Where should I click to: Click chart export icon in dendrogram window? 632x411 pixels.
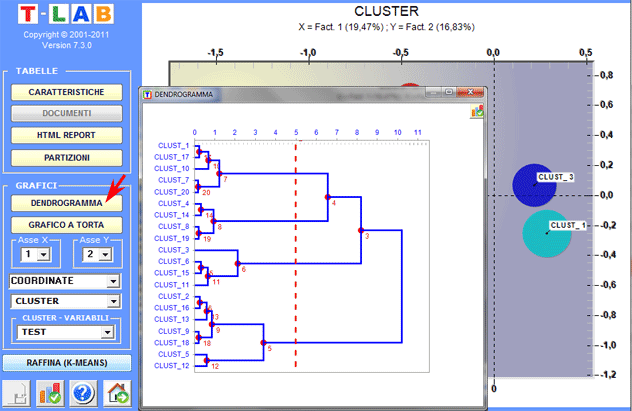pos(477,112)
